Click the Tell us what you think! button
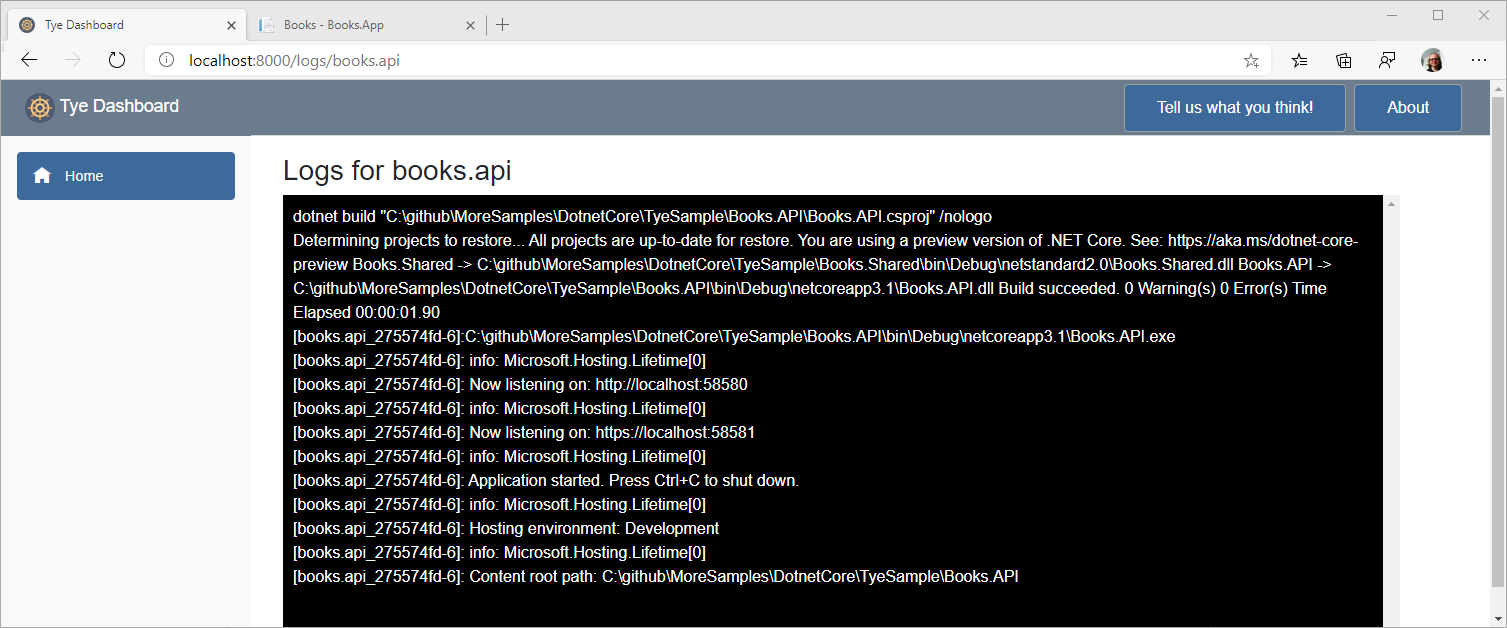Image resolution: width=1507 pixels, height=628 pixels. (1234, 108)
